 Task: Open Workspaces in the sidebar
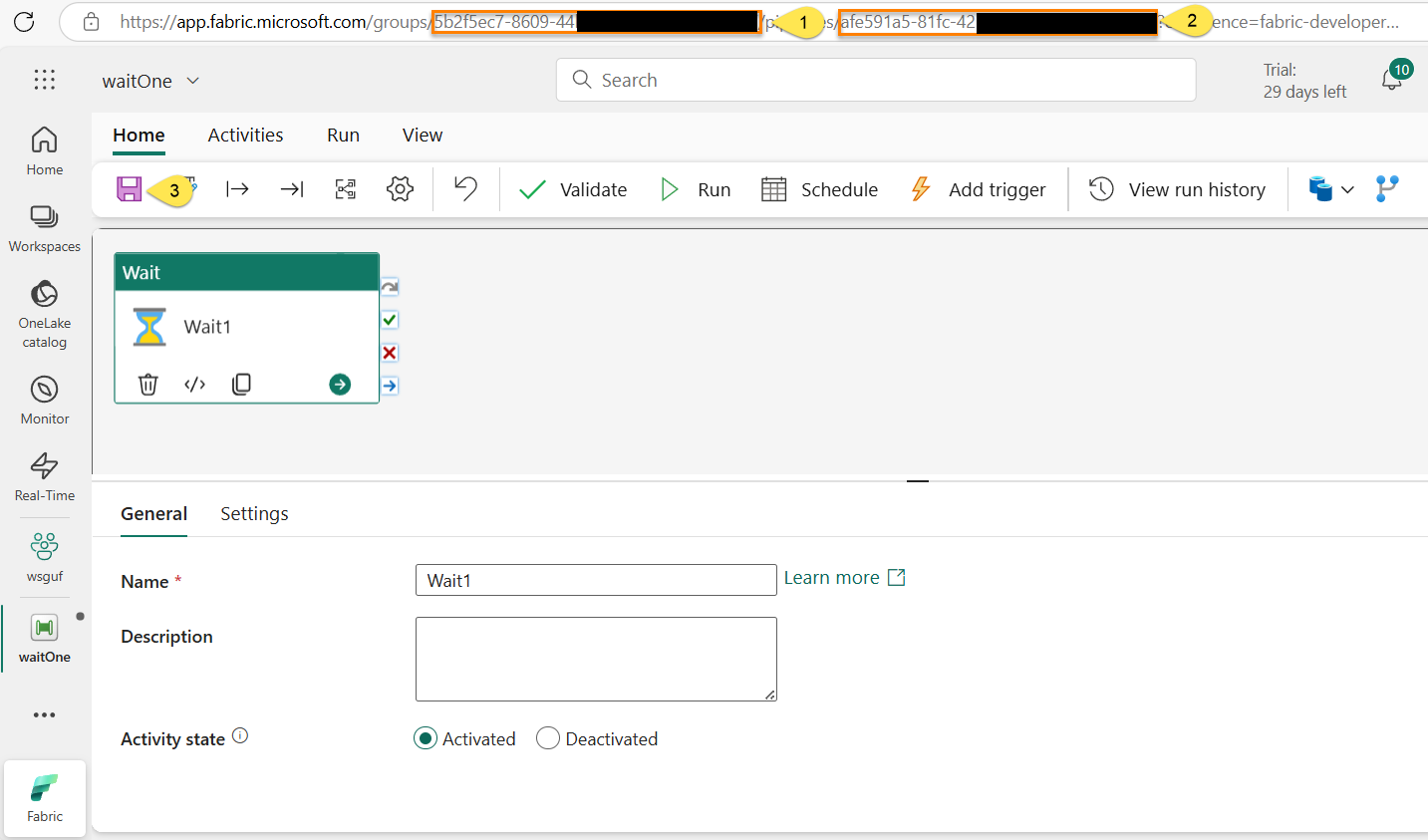coord(45,228)
